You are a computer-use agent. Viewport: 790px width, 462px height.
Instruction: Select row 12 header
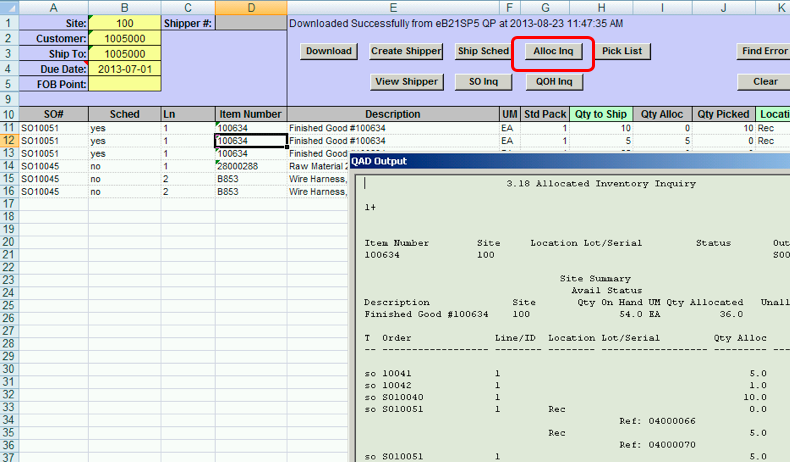[x=9, y=141]
